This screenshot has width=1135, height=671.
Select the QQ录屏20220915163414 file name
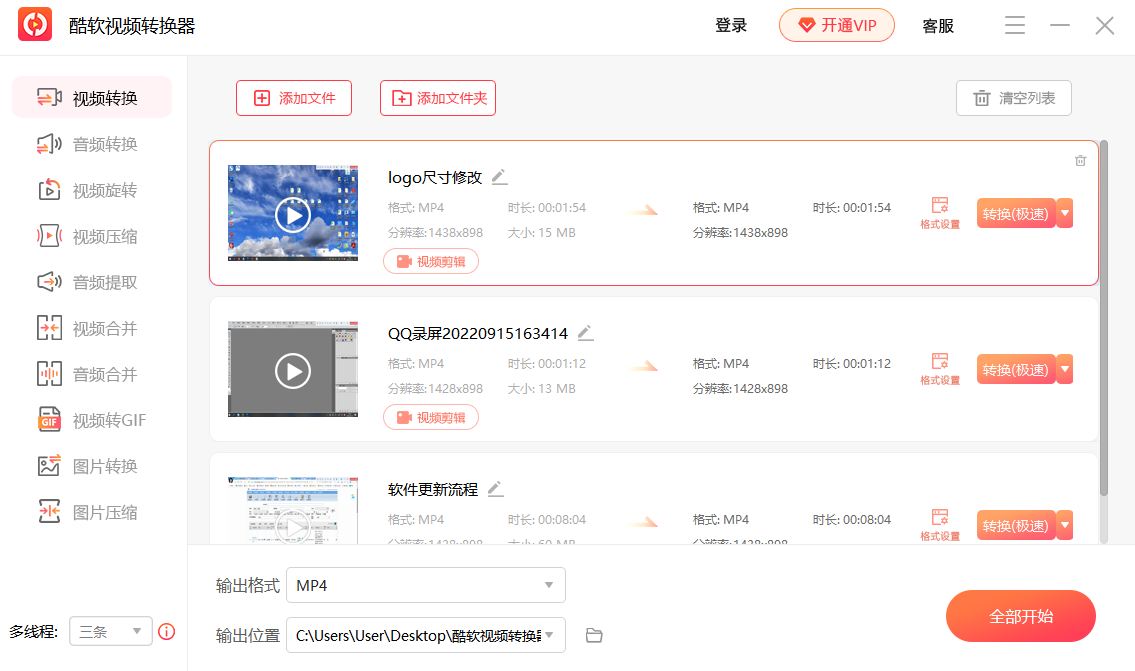[478, 334]
